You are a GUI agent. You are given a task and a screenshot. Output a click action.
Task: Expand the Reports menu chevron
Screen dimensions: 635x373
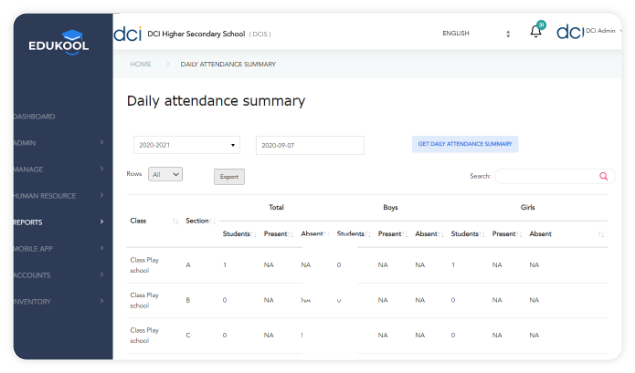(102, 222)
